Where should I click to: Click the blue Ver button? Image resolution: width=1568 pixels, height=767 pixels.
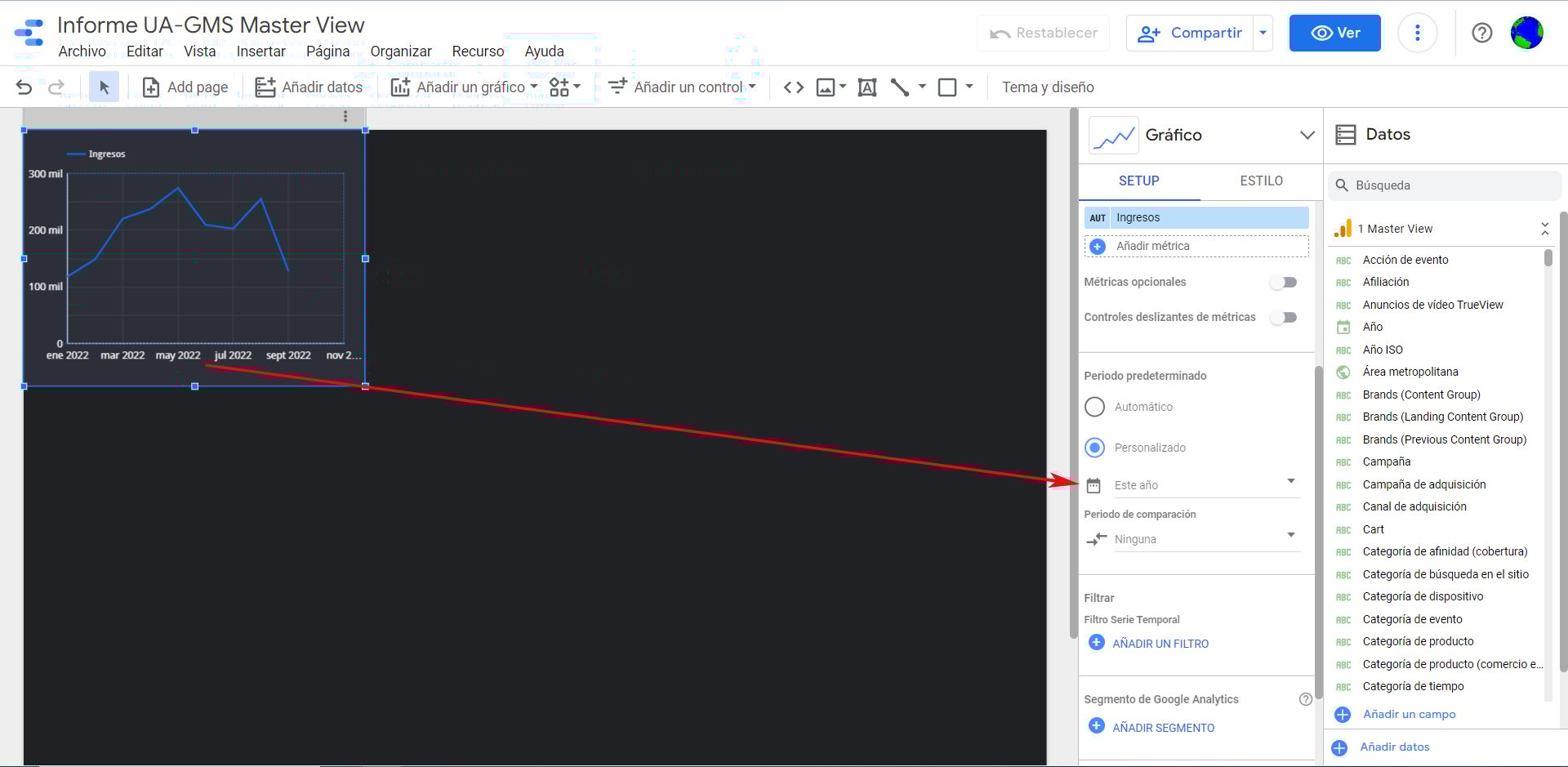click(x=1334, y=33)
